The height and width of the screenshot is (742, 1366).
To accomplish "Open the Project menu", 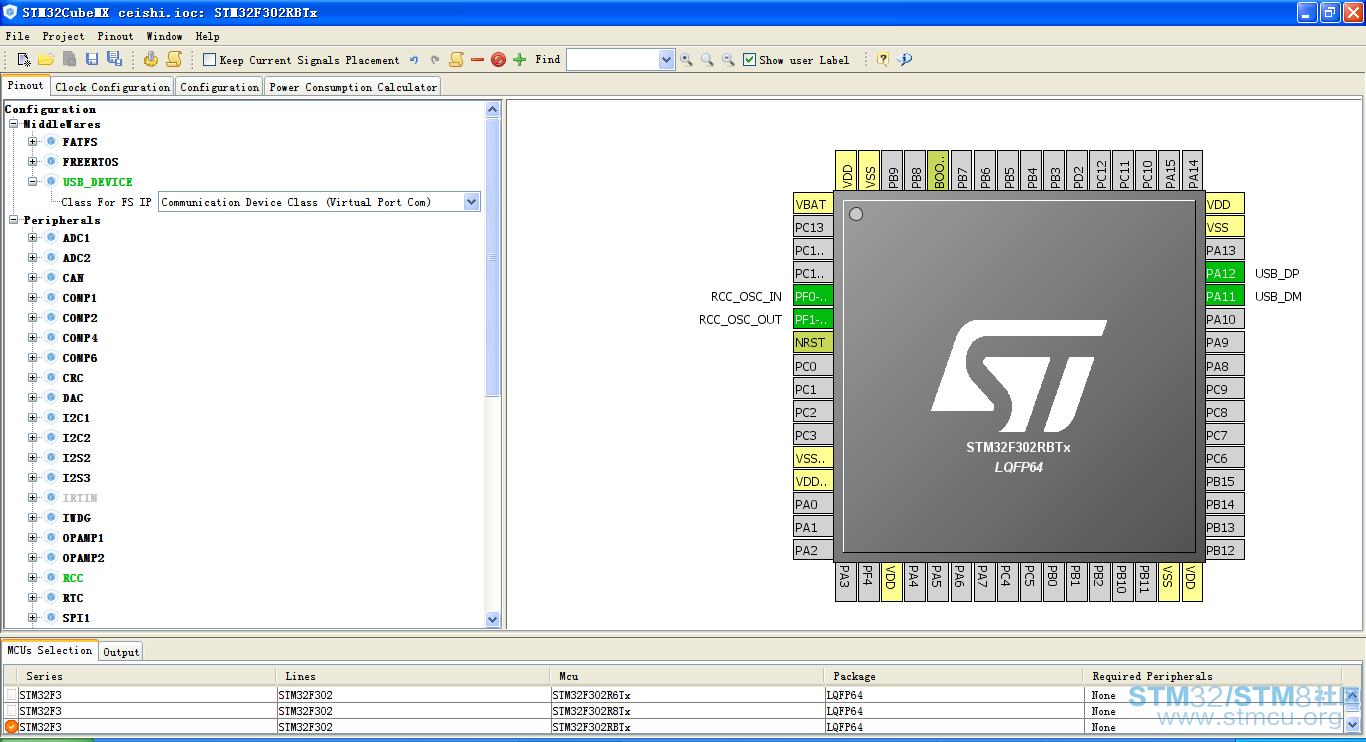I will [x=63, y=36].
